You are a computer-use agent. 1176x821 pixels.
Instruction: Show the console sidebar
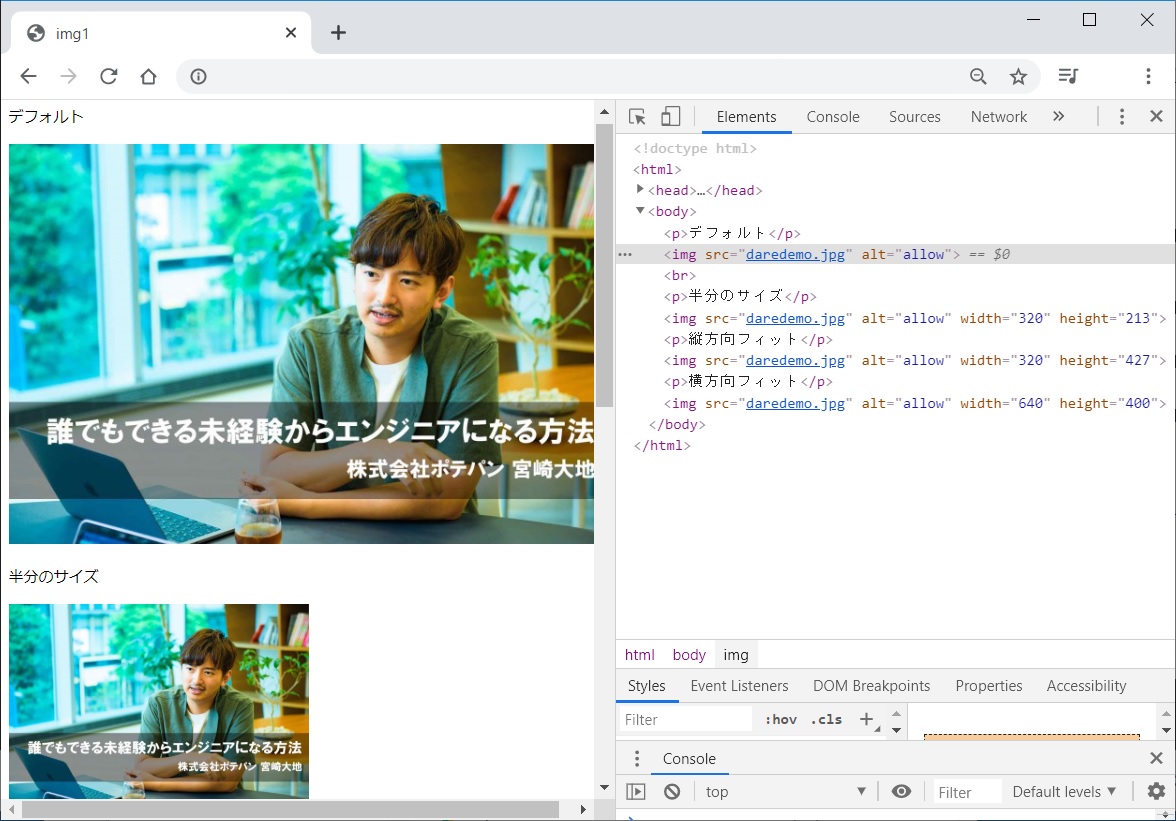pos(636,792)
